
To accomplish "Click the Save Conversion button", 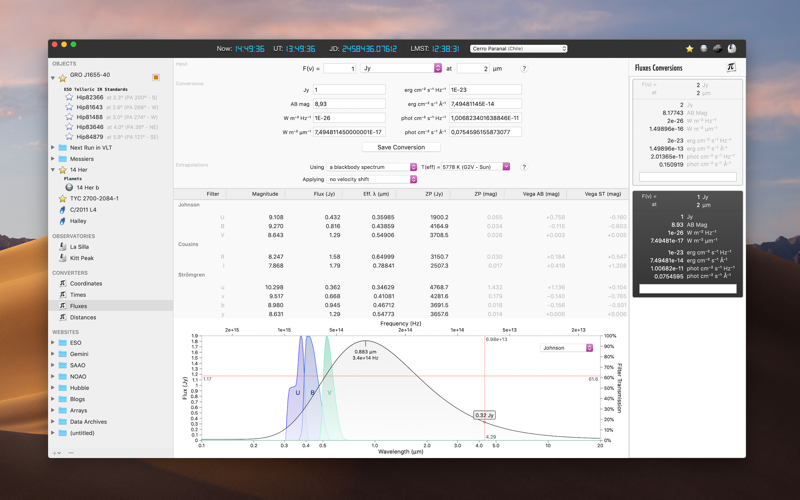I will click(x=401, y=147).
